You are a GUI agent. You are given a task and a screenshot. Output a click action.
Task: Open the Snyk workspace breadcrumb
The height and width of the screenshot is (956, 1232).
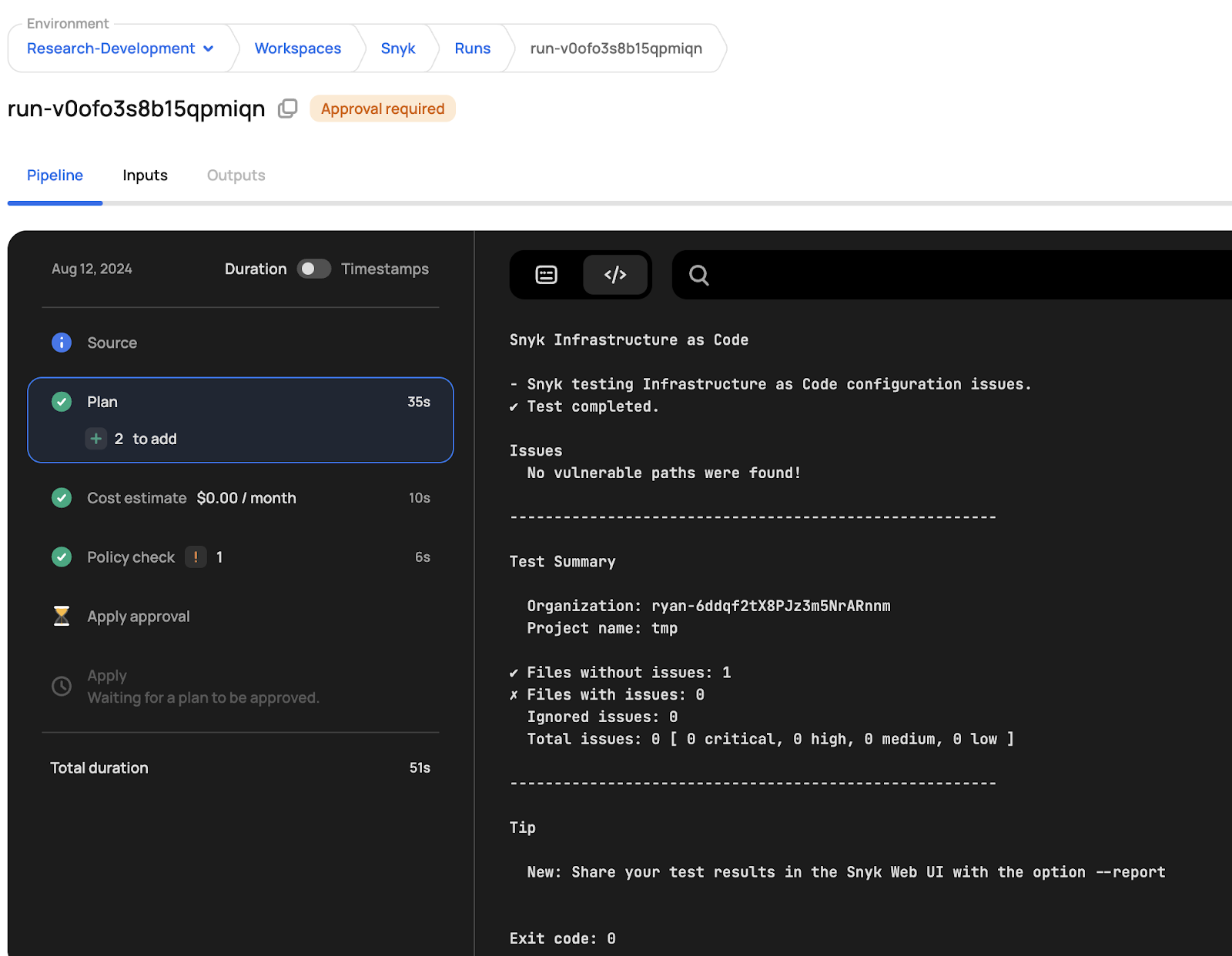[x=398, y=48]
